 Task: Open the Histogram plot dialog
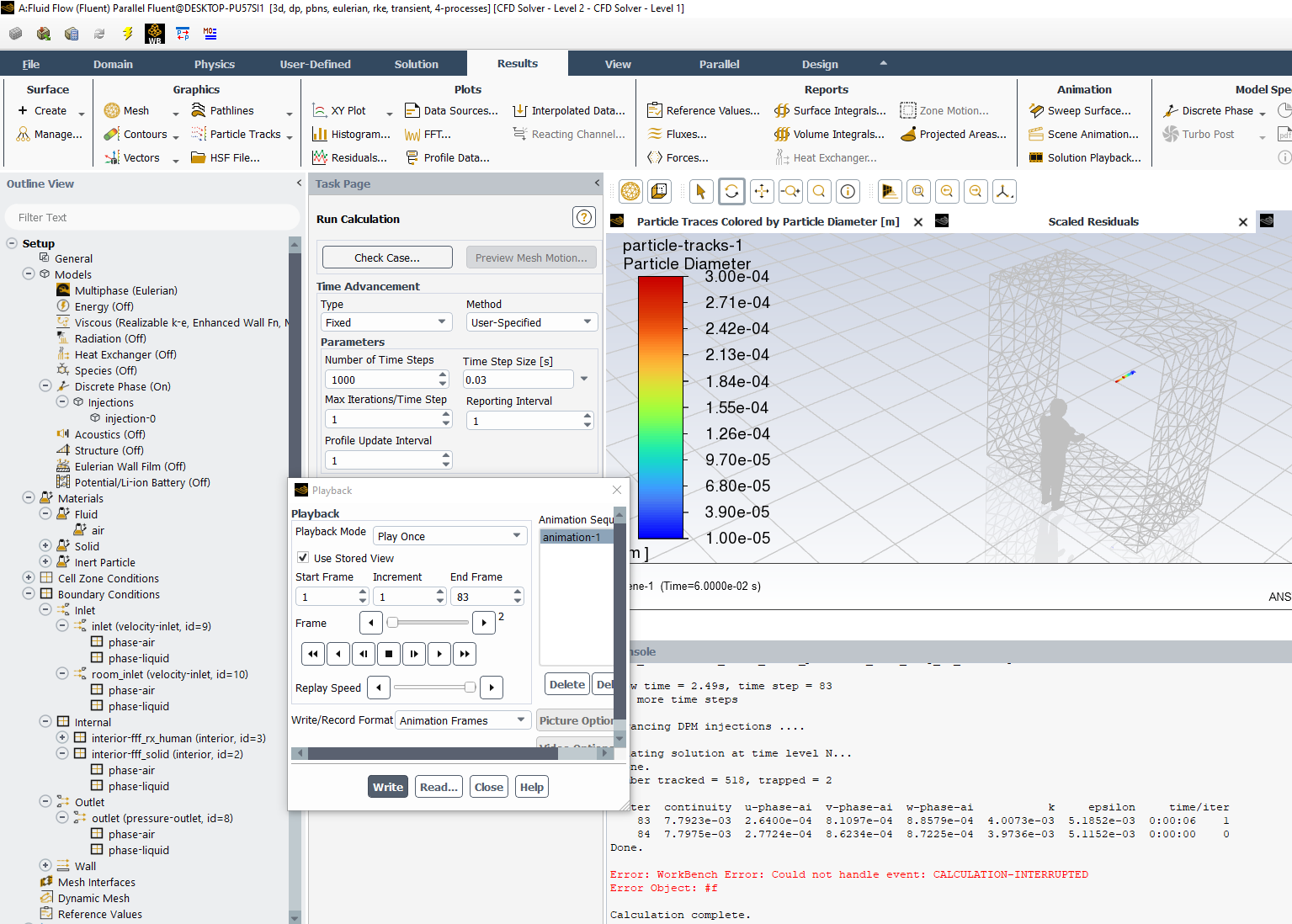click(351, 134)
